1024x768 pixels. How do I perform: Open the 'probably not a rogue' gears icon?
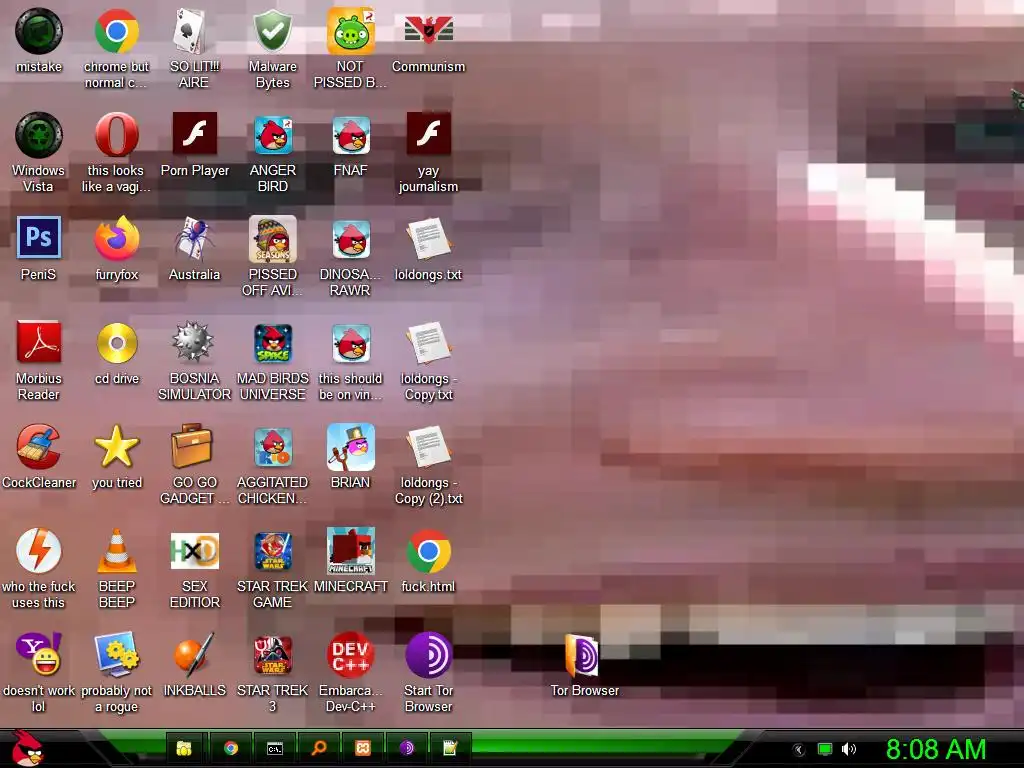click(116, 654)
